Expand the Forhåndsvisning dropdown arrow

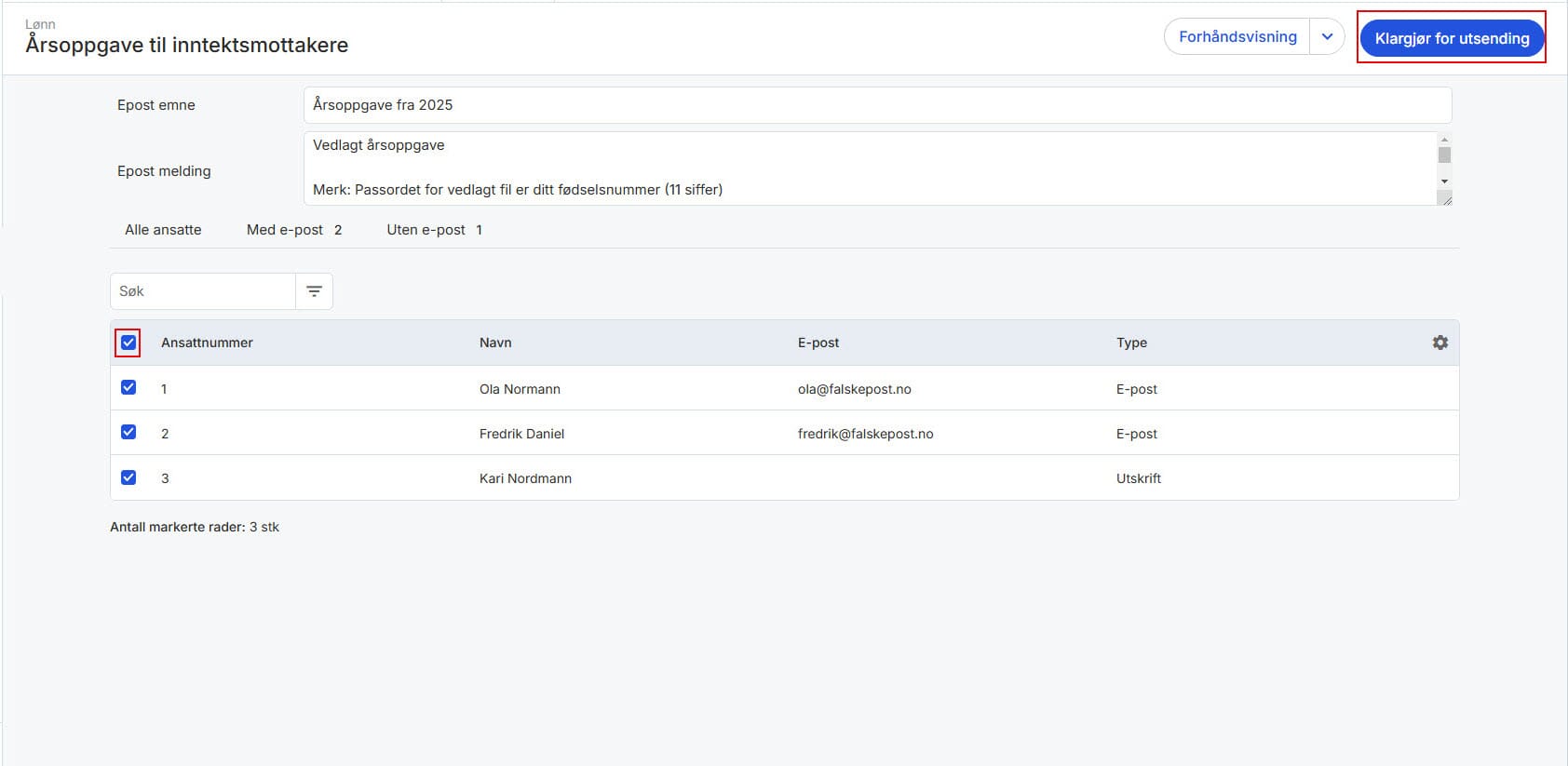click(x=1327, y=37)
